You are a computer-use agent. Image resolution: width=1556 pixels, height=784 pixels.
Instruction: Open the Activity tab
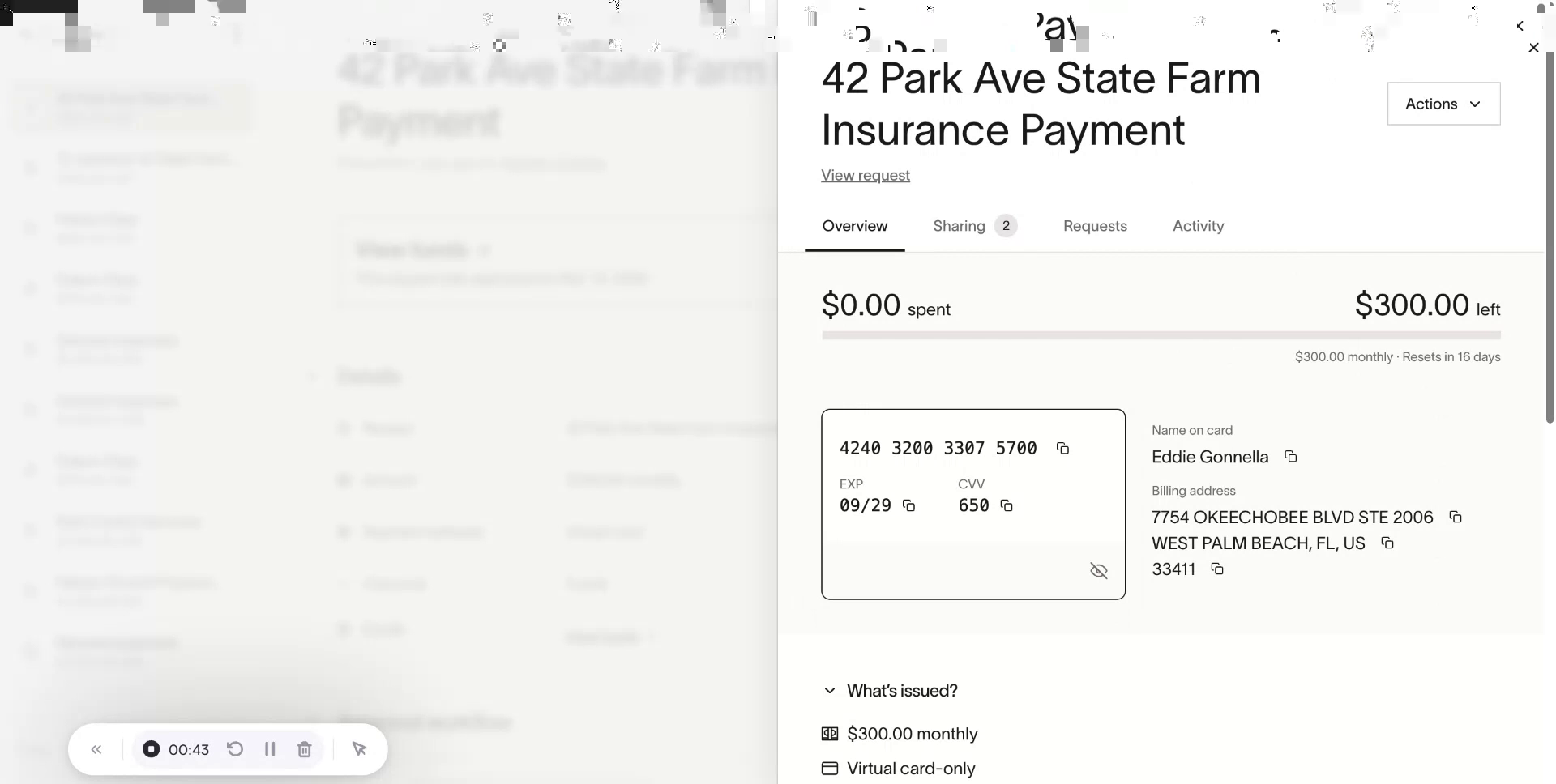(x=1198, y=226)
